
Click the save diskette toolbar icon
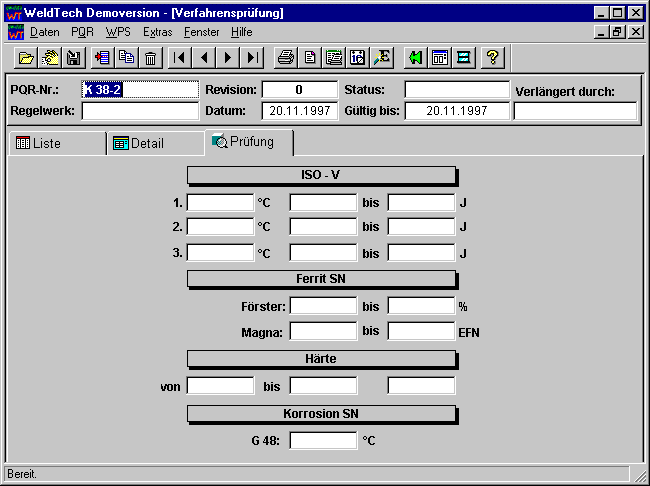(74, 58)
